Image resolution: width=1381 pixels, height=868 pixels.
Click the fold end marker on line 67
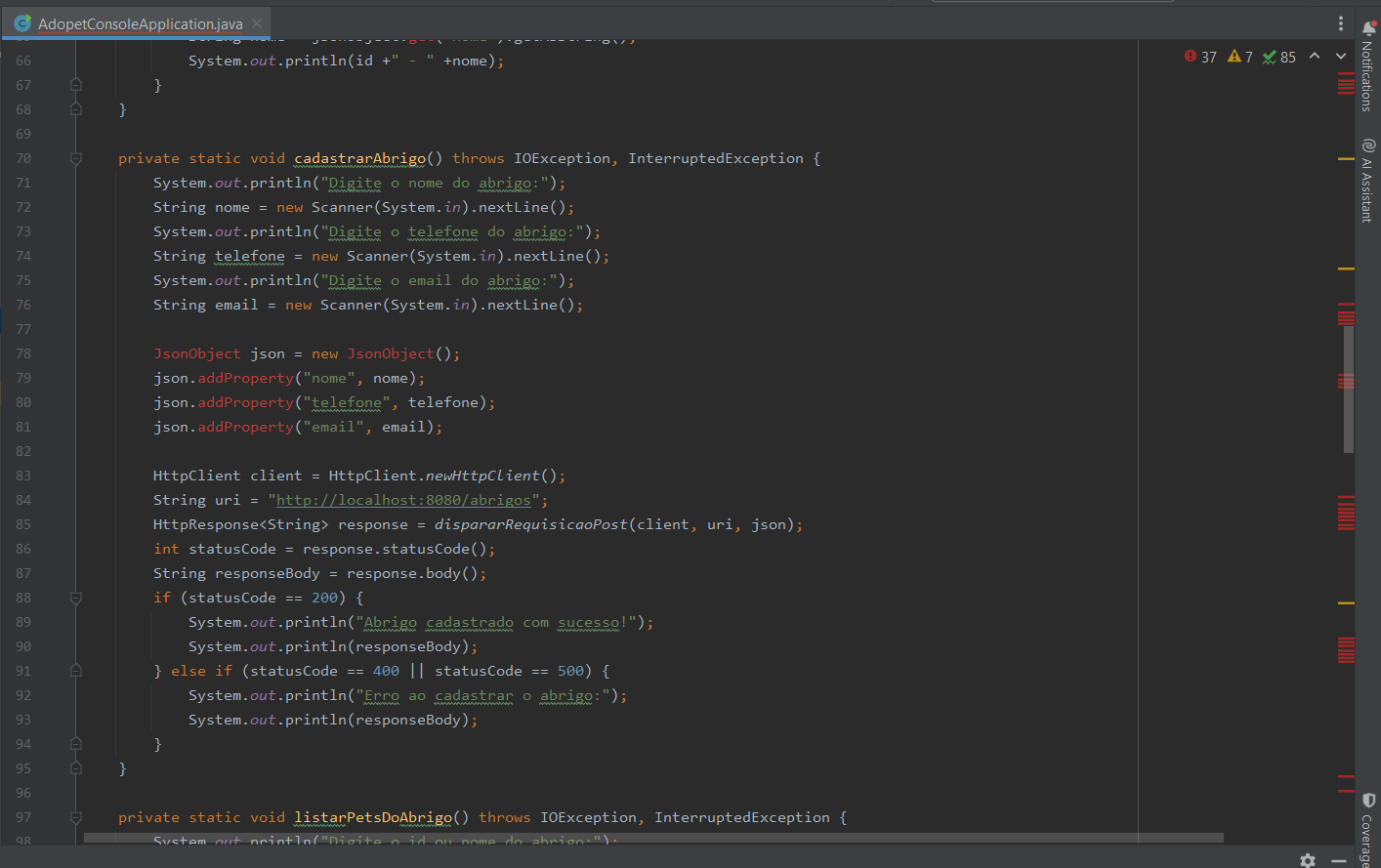coord(76,85)
